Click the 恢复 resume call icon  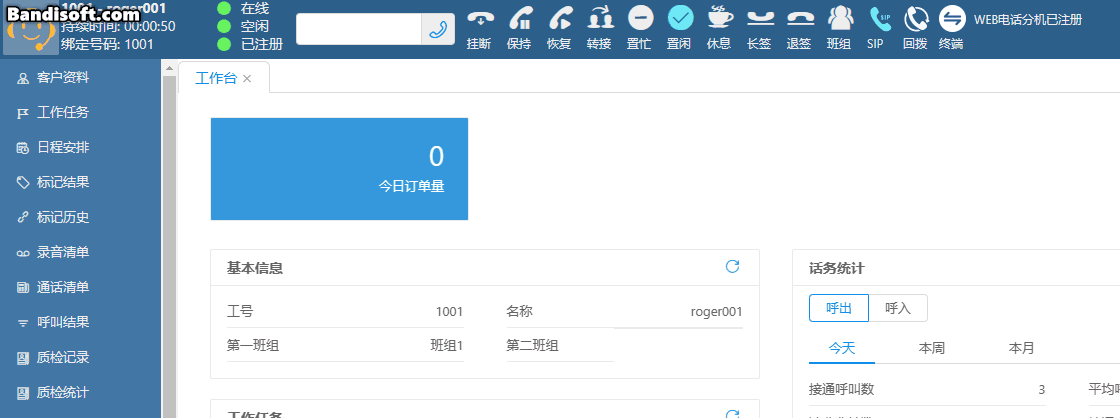(559, 19)
